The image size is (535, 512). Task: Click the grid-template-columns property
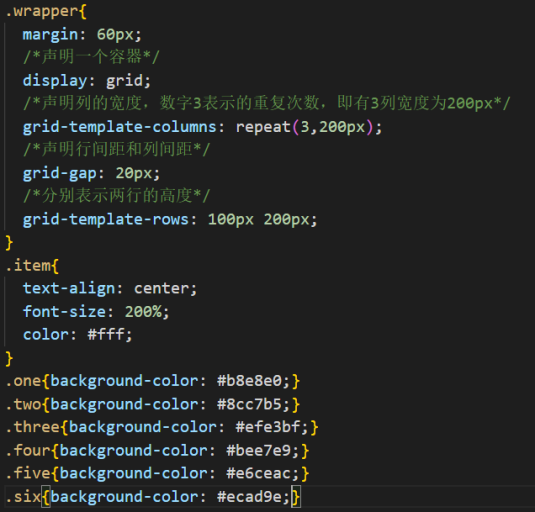coord(119,128)
